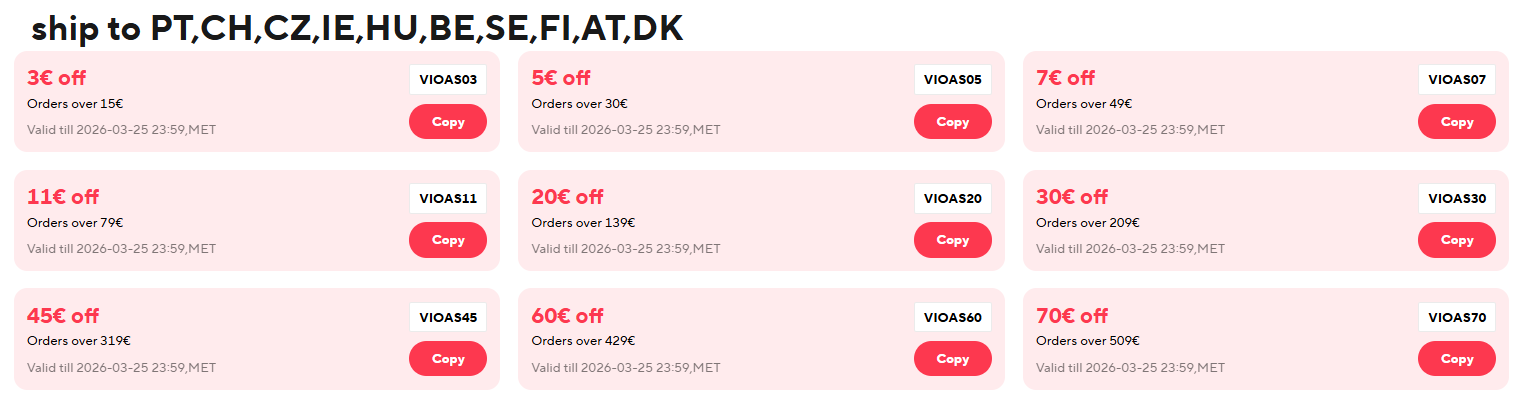Select the VIOAS60 code box
This screenshot has width=1520, height=401.
pyautogui.click(x=952, y=318)
